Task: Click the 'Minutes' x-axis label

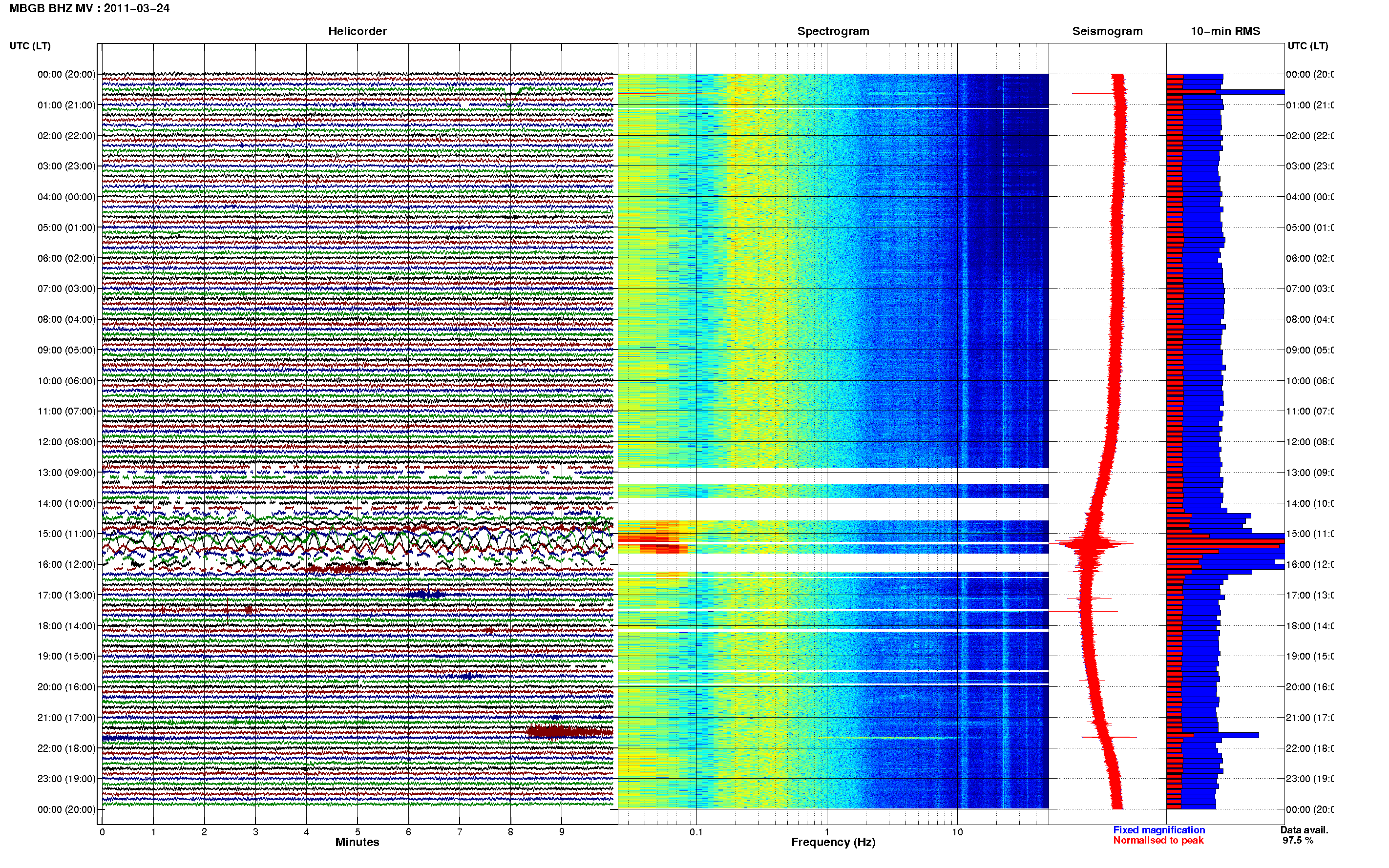Action: (x=357, y=842)
